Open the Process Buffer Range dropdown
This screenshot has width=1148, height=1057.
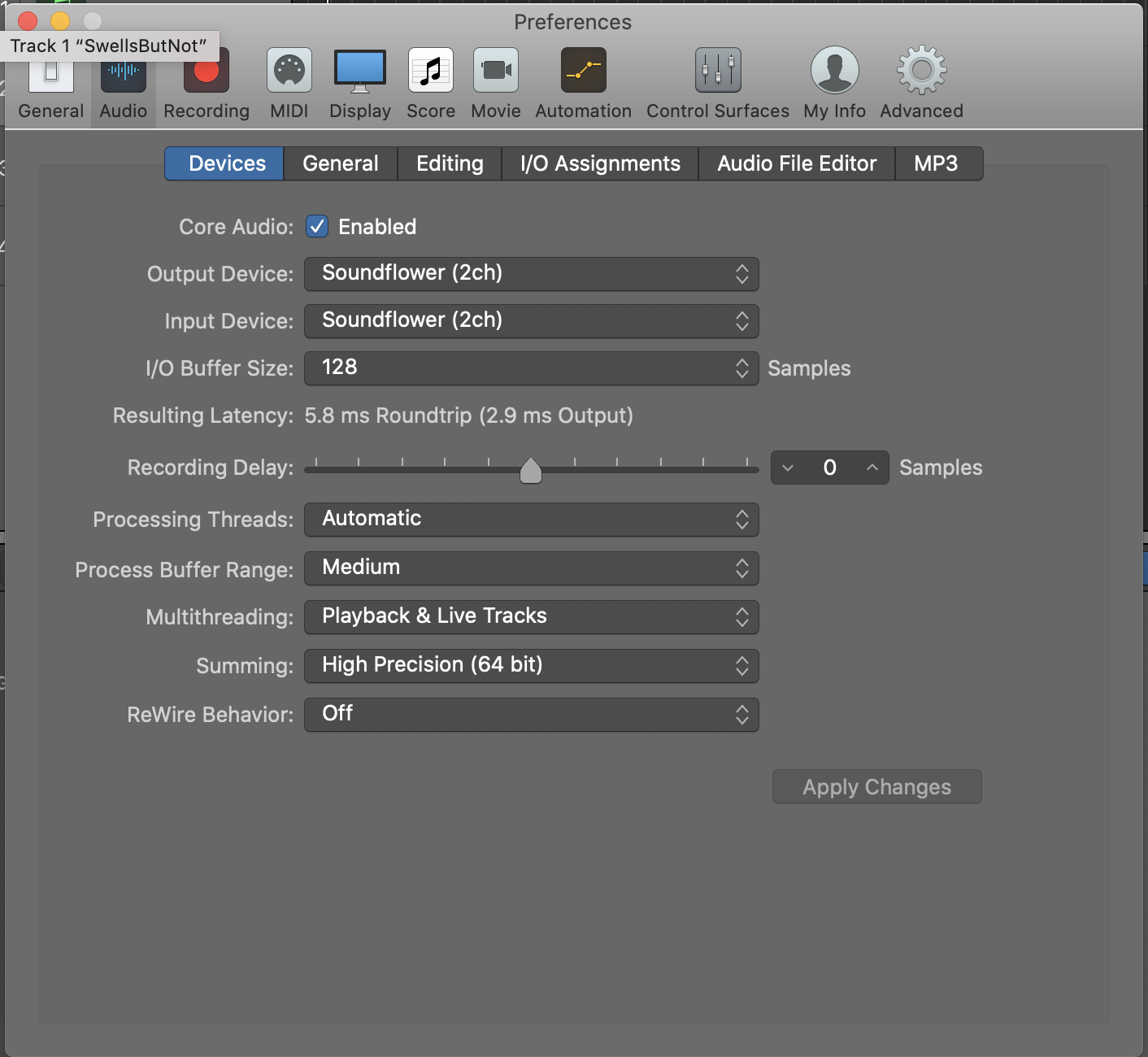click(532, 568)
